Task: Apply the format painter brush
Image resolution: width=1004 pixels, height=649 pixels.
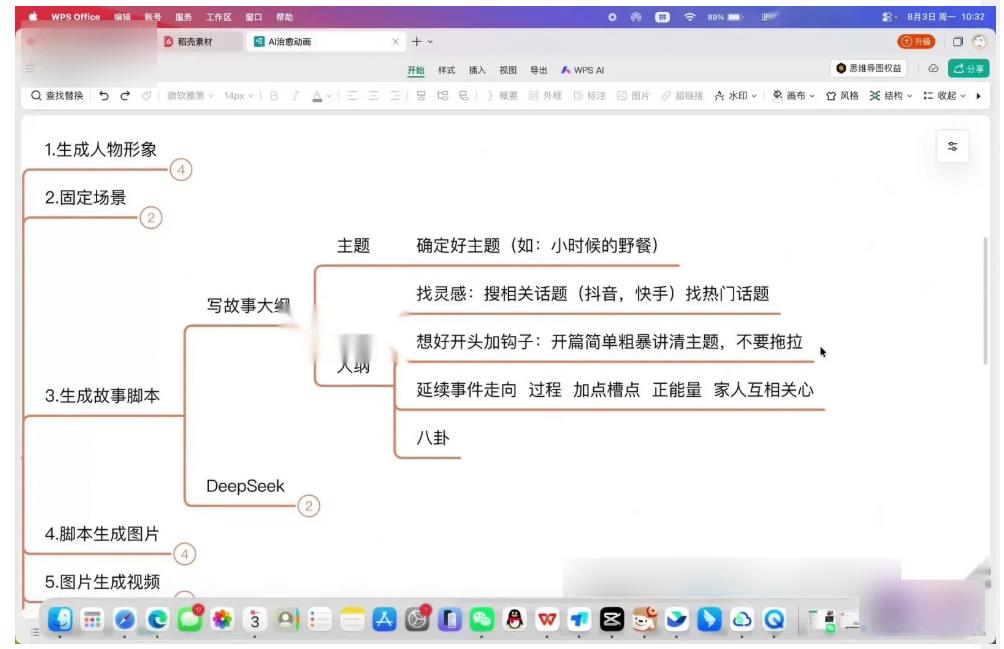Action: (147, 95)
